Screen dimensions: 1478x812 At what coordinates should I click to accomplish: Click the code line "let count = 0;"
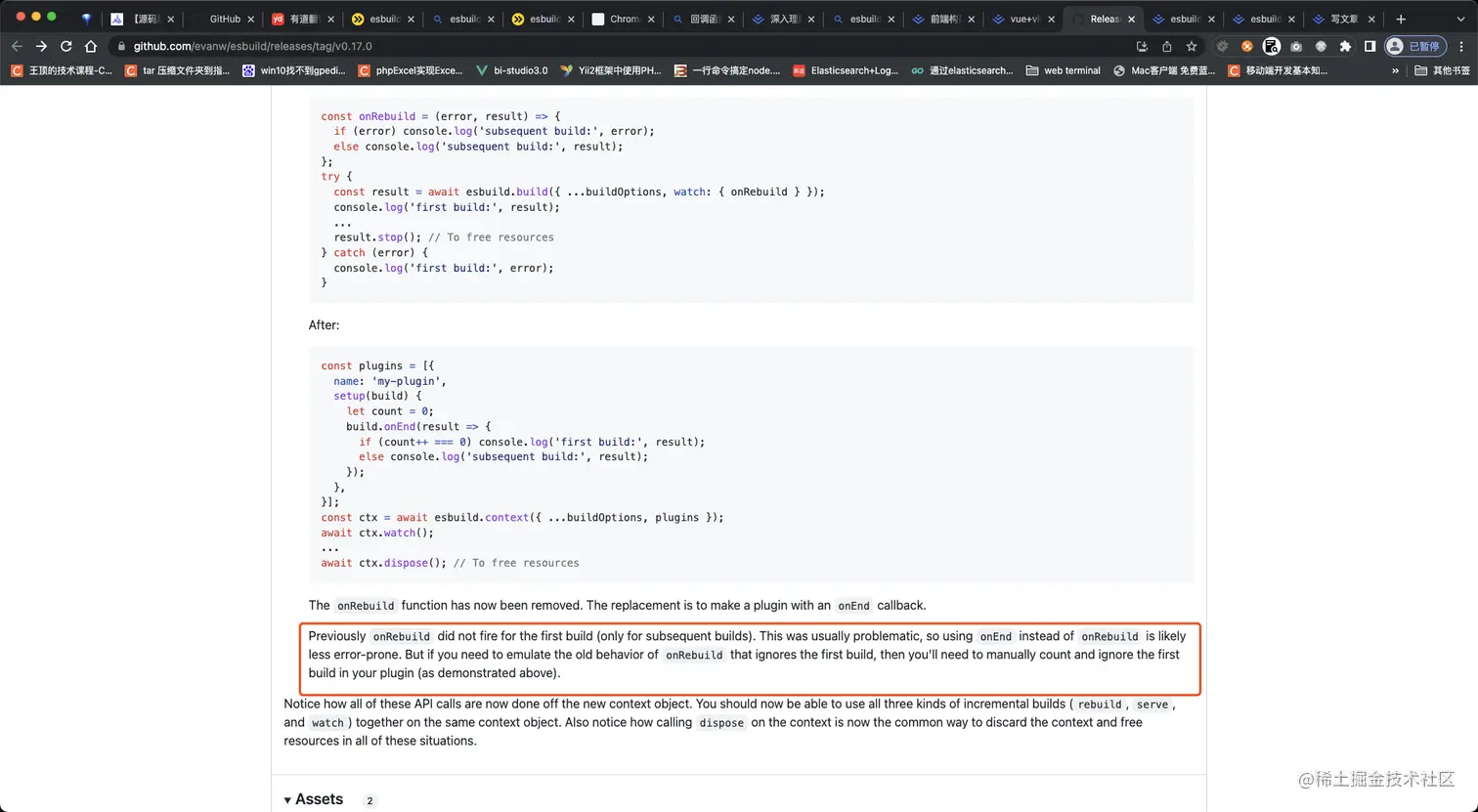[390, 411]
